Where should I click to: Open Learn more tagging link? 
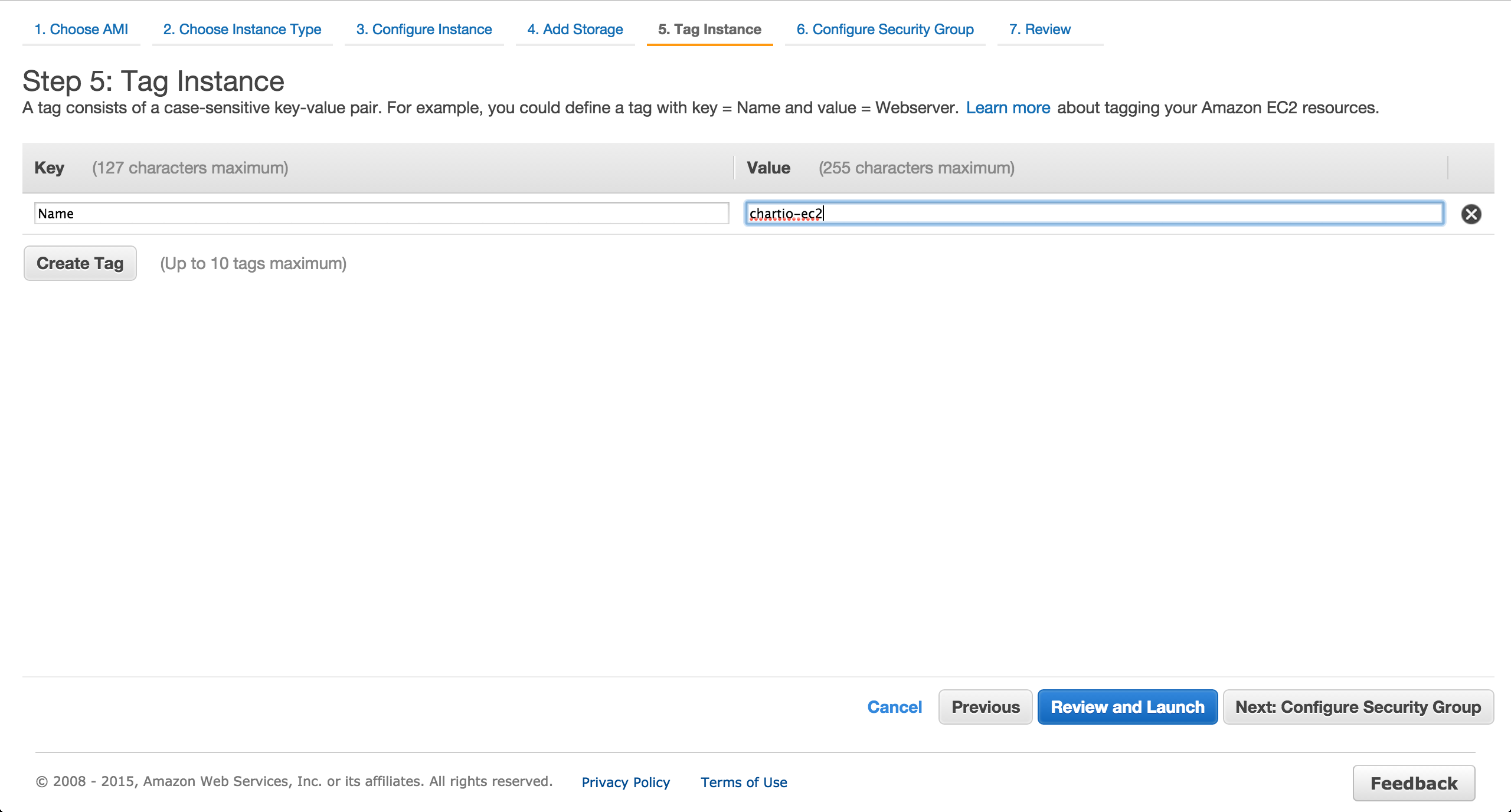pos(1008,108)
